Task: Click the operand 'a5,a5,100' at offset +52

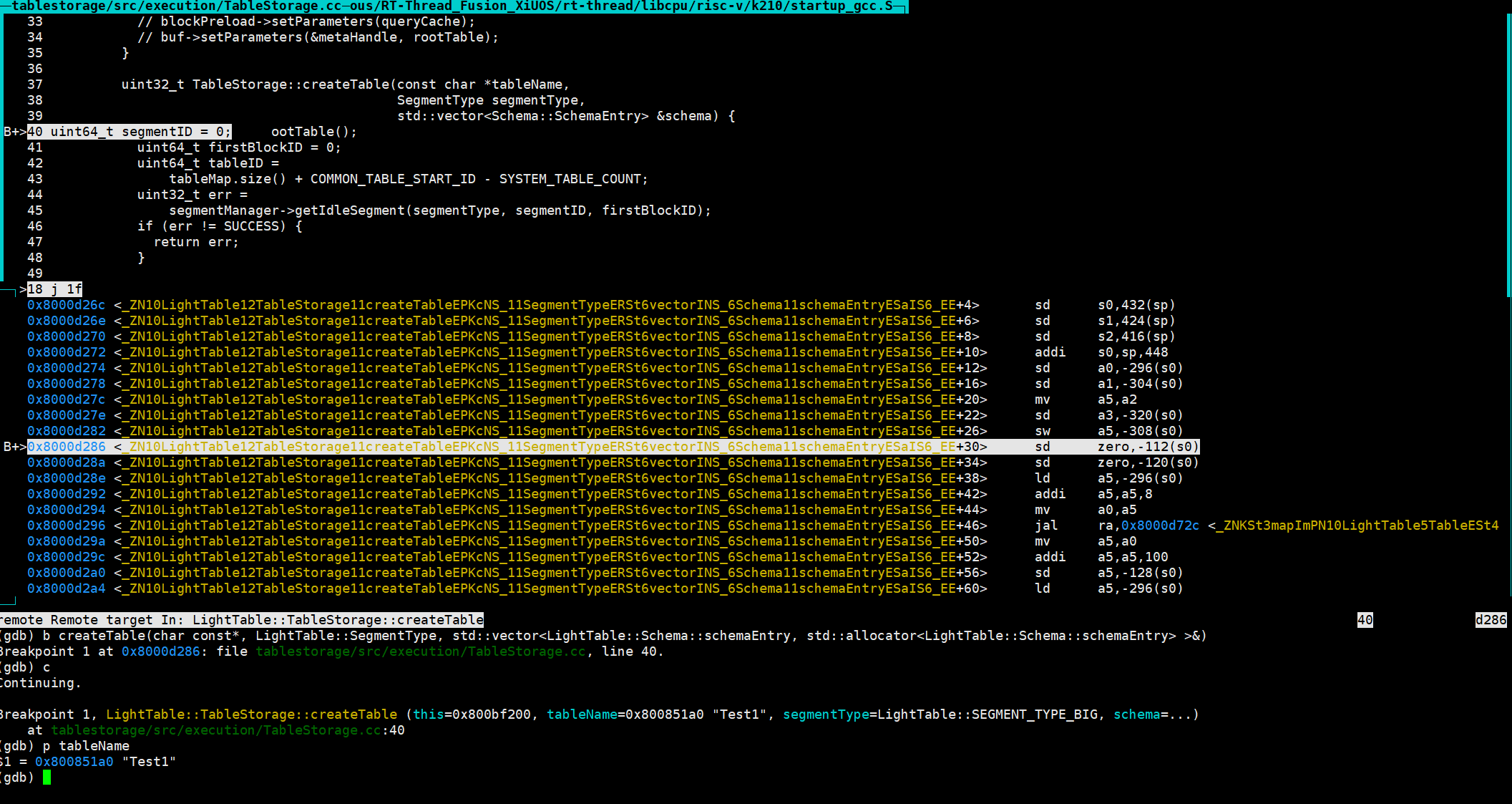Action: pyautogui.click(x=1133, y=557)
